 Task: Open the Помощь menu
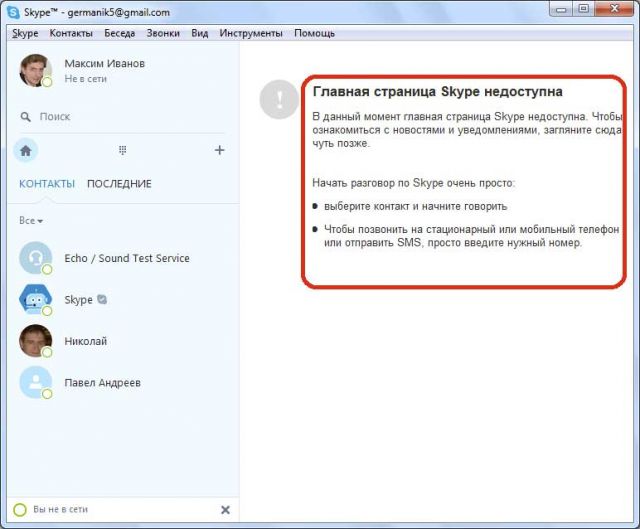pyautogui.click(x=314, y=33)
